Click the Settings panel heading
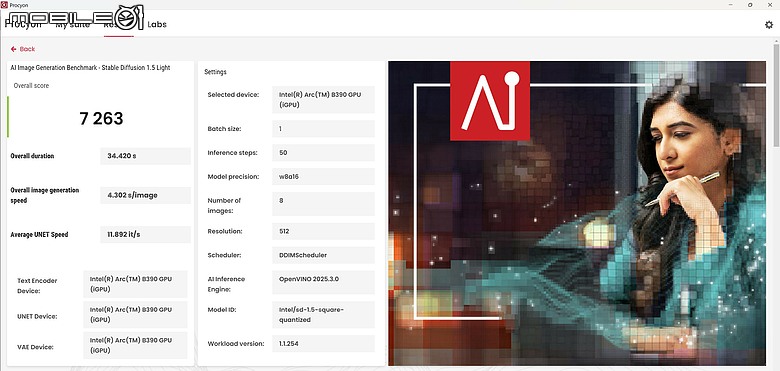Screen dimensions: 780x371 215,72
